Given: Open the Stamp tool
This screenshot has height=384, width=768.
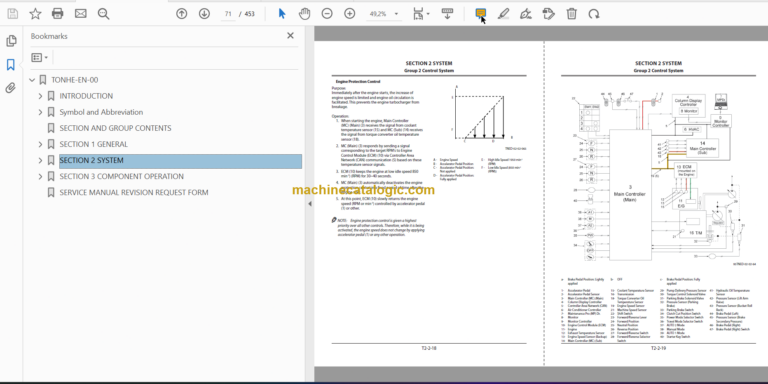Looking at the screenshot, I should 549,14.
